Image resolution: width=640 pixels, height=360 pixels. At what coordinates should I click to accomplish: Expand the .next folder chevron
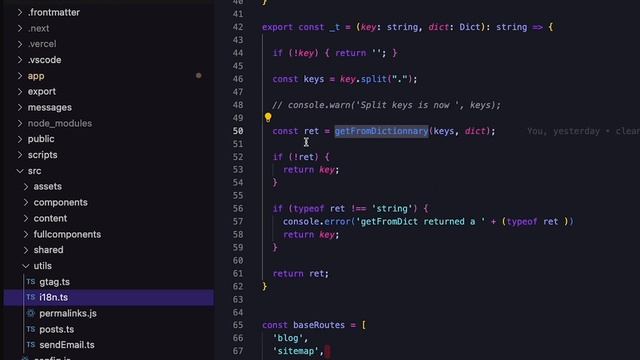click(x=20, y=28)
